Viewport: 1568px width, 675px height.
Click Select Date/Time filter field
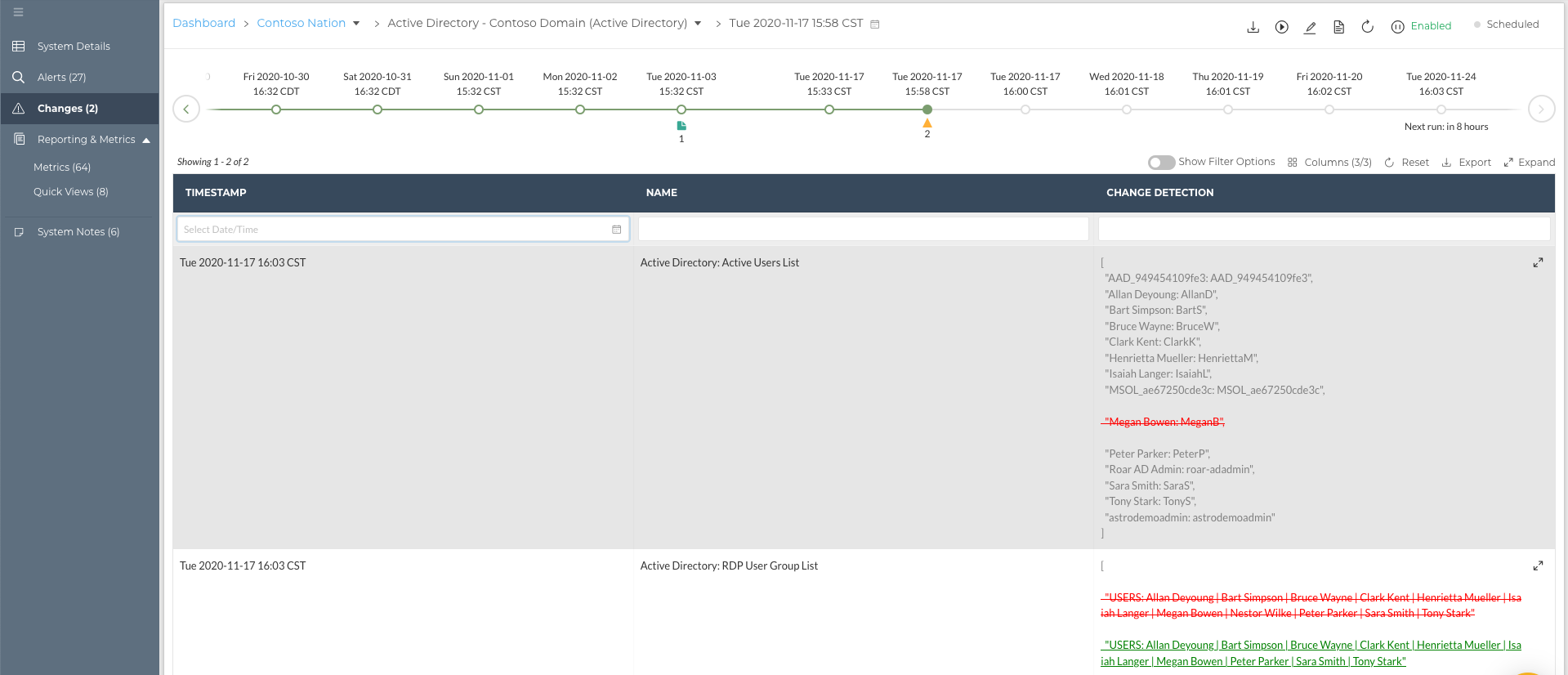(403, 230)
